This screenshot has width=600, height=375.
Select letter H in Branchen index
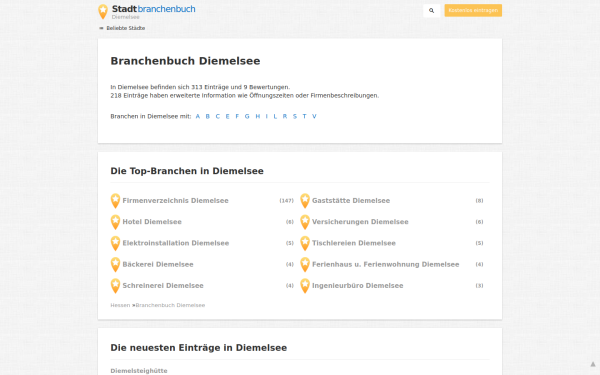(x=258, y=116)
